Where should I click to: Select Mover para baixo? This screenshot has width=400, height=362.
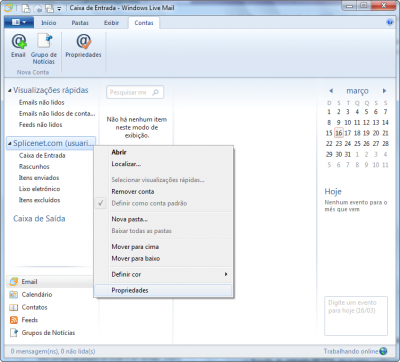click(x=163, y=259)
